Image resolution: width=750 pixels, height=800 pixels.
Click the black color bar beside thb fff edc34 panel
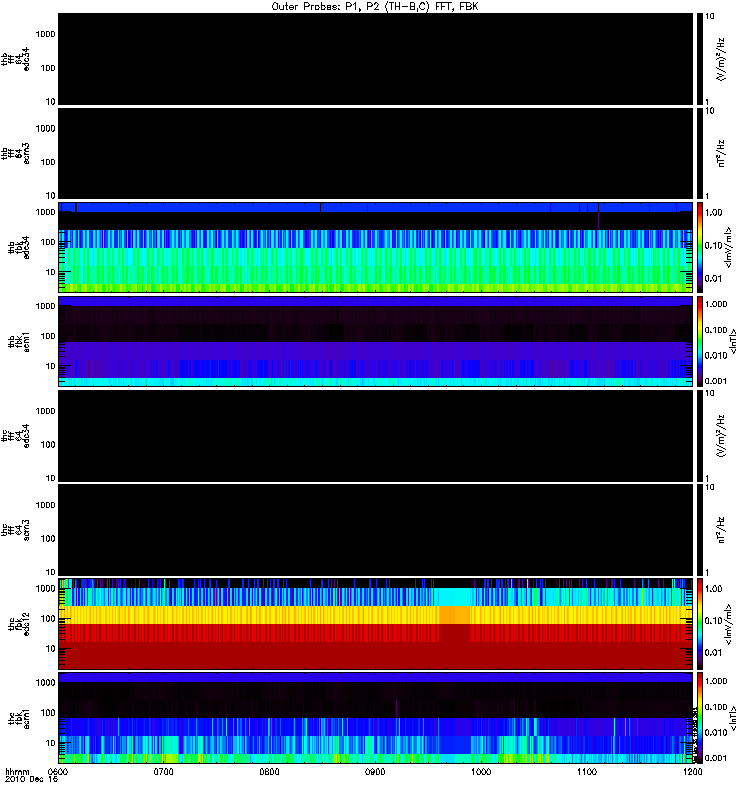[x=700, y=59]
